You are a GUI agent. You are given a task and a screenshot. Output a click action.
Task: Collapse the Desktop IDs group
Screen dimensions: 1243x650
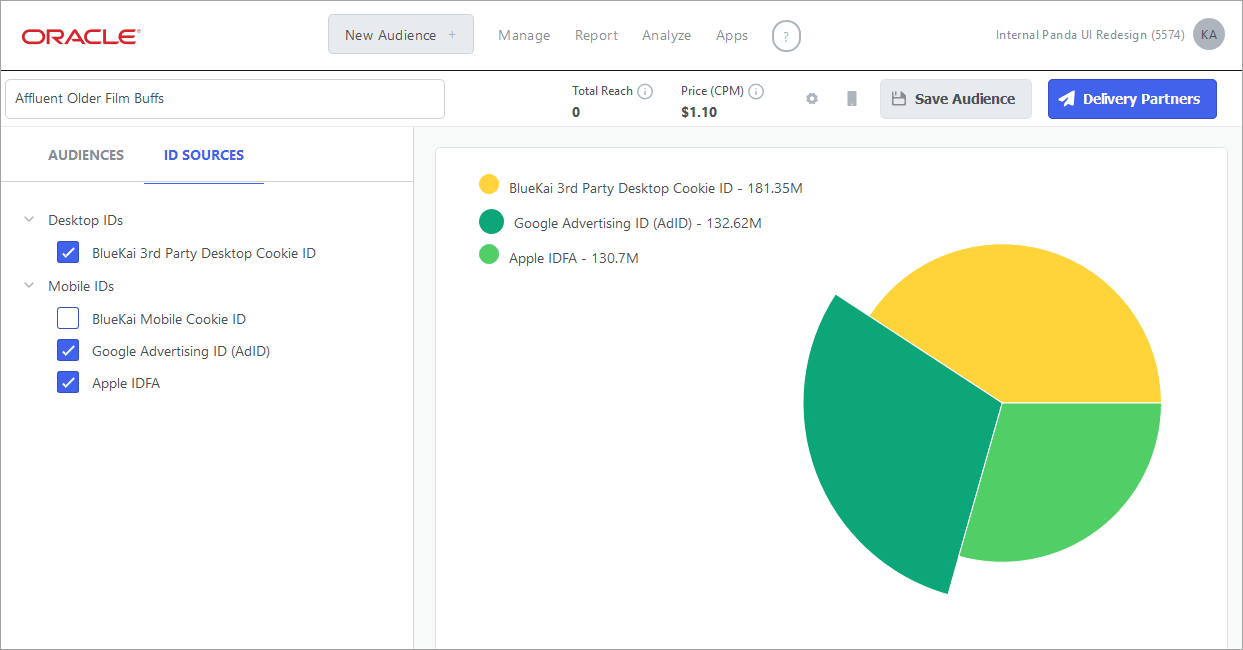coord(28,220)
